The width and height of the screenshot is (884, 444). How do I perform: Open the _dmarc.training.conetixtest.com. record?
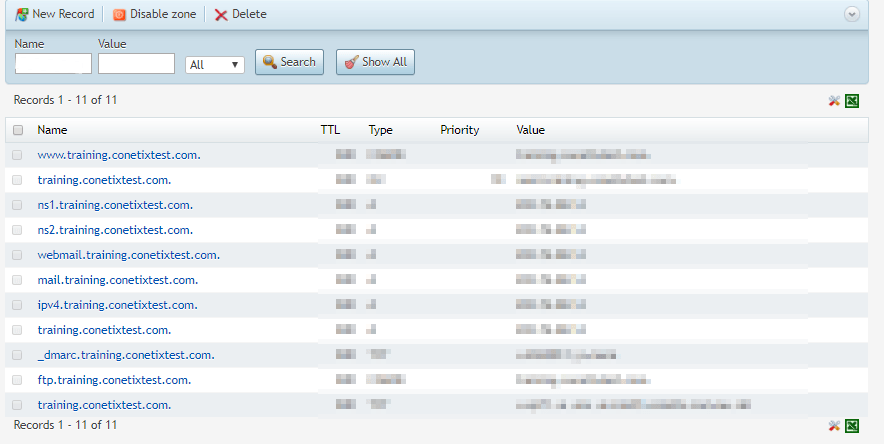pos(126,355)
